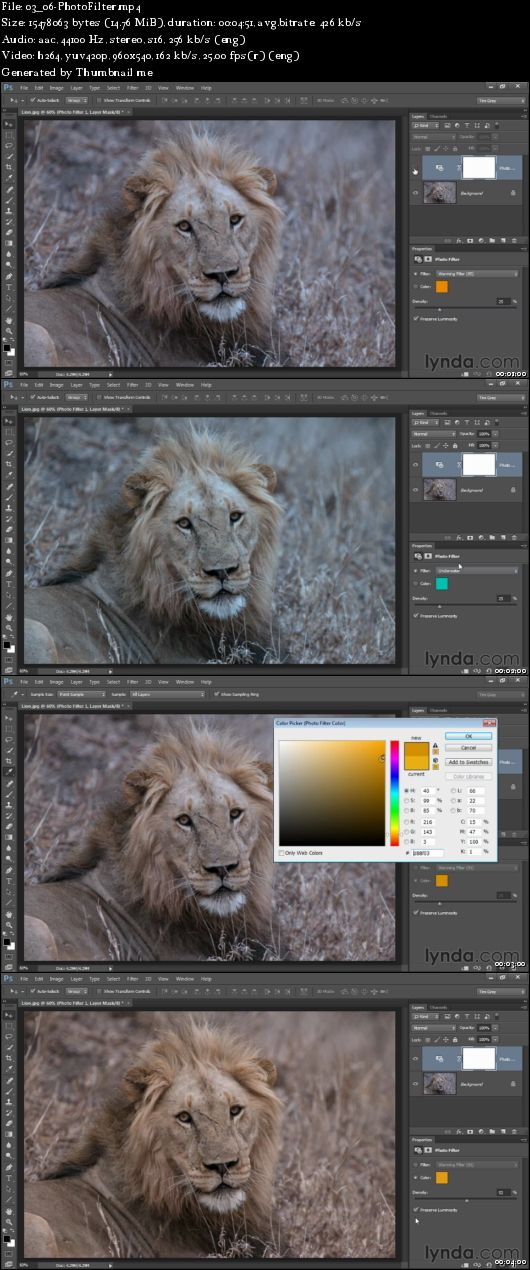This screenshot has height=1270, width=530.
Task: Toggle the Show Sampling Ring checkbox
Action: pos(216,694)
